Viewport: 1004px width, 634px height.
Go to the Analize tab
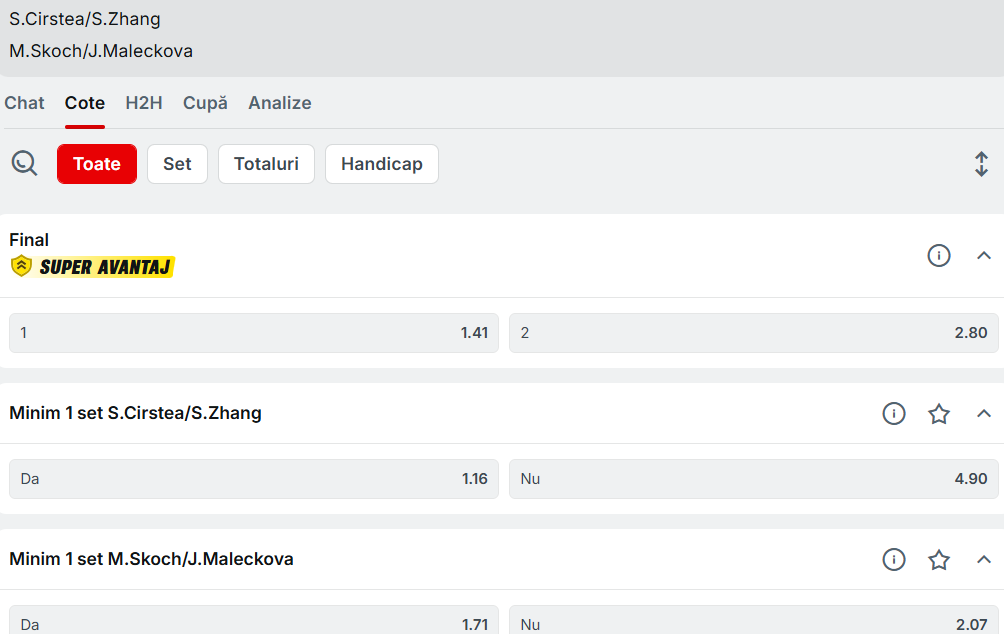(279, 103)
